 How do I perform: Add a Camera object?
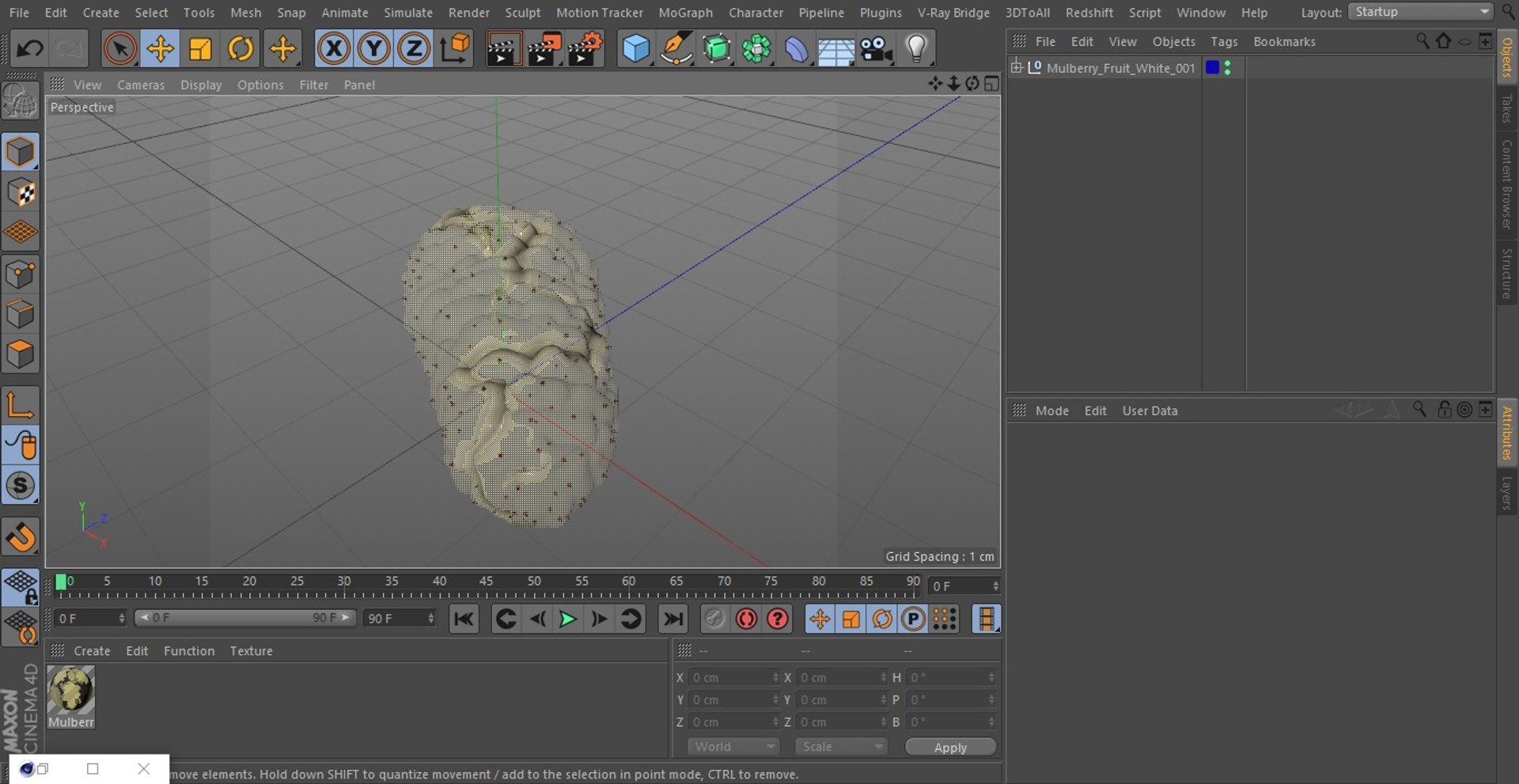click(877, 49)
